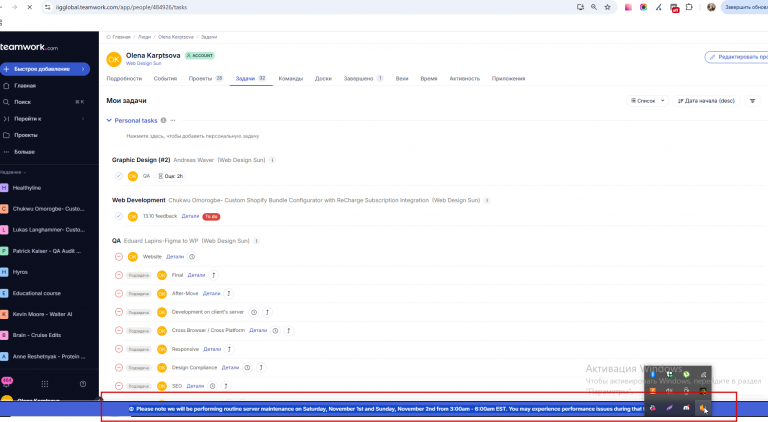Toggle completion circle of Design Compliance subtask

[x=119, y=368]
